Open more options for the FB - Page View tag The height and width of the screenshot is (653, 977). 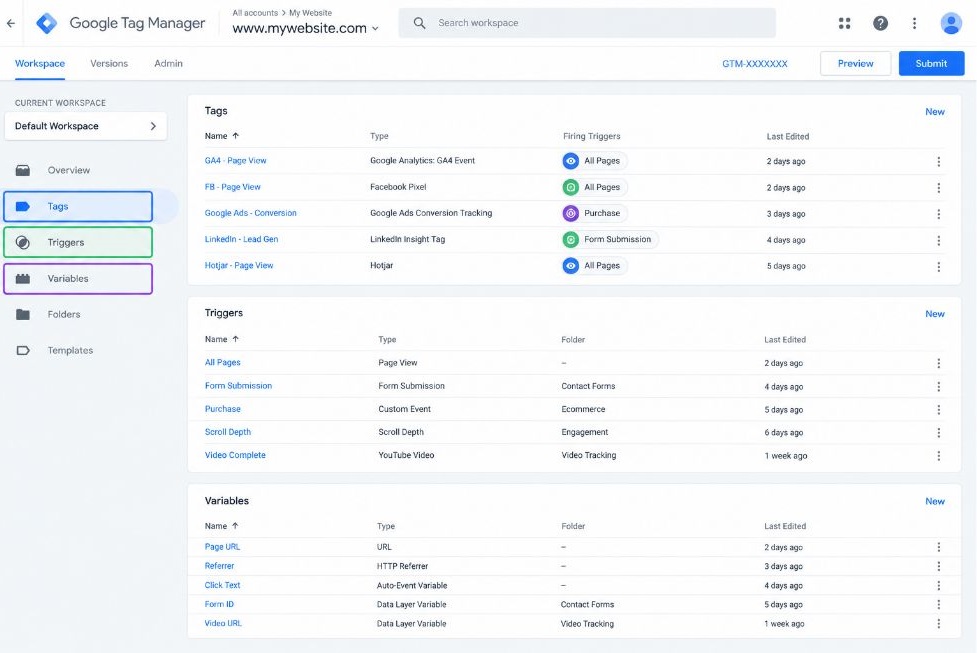click(938, 188)
